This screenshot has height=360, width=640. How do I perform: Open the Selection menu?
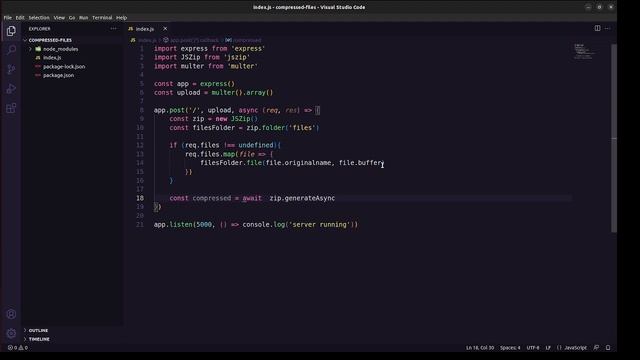(x=39, y=18)
